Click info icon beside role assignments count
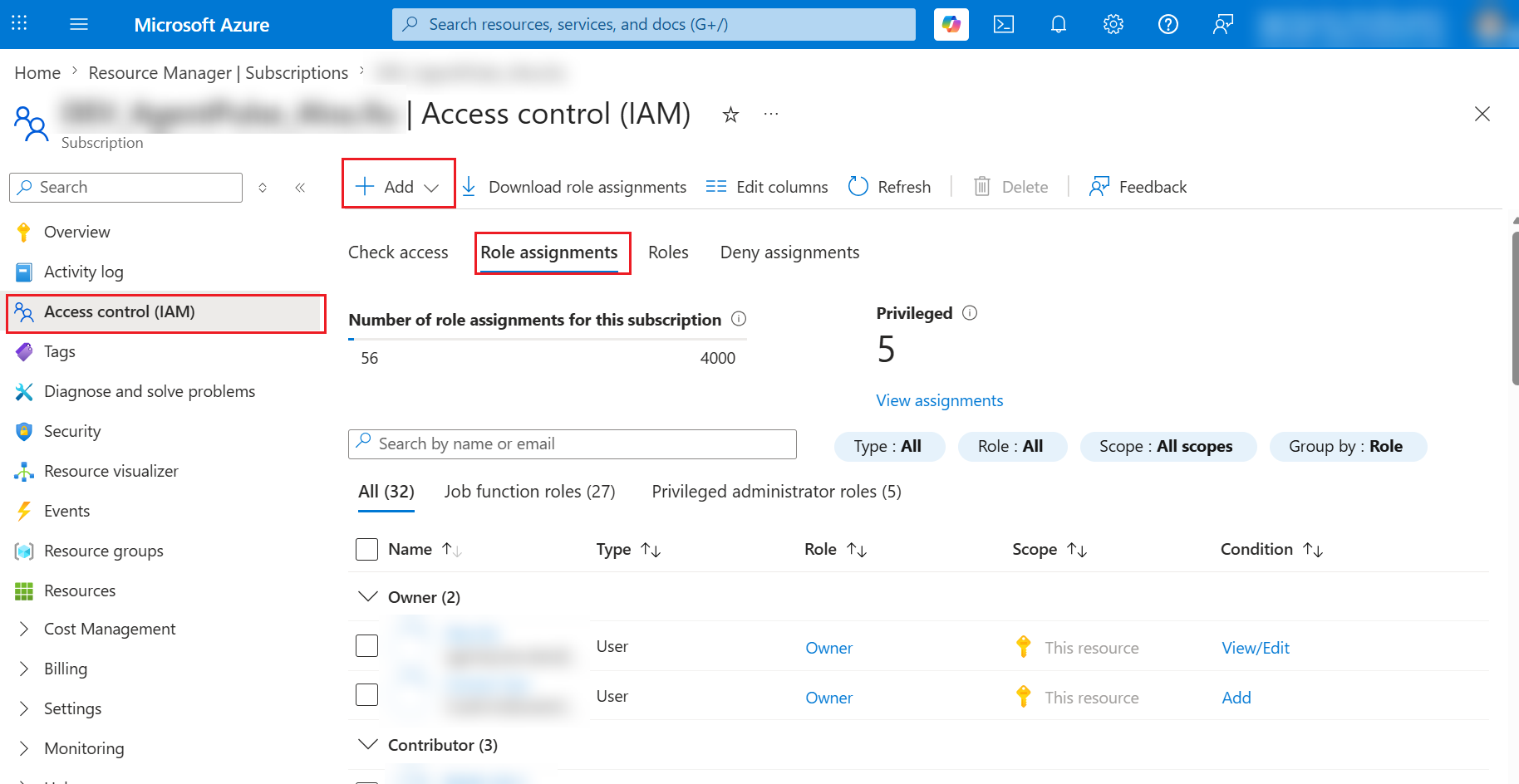The height and width of the screenshot is (784, 1519). (x=739, y=319)
